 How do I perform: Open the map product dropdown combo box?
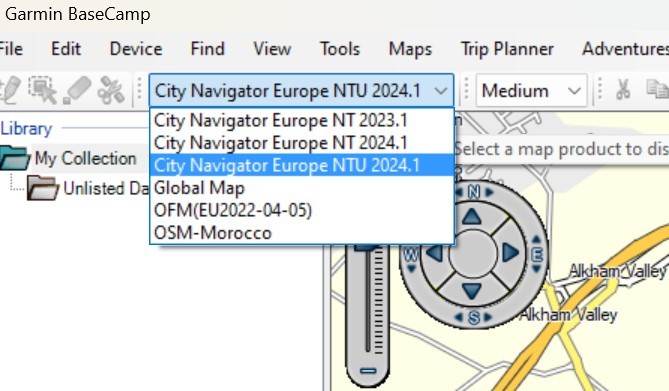[301, 90]
